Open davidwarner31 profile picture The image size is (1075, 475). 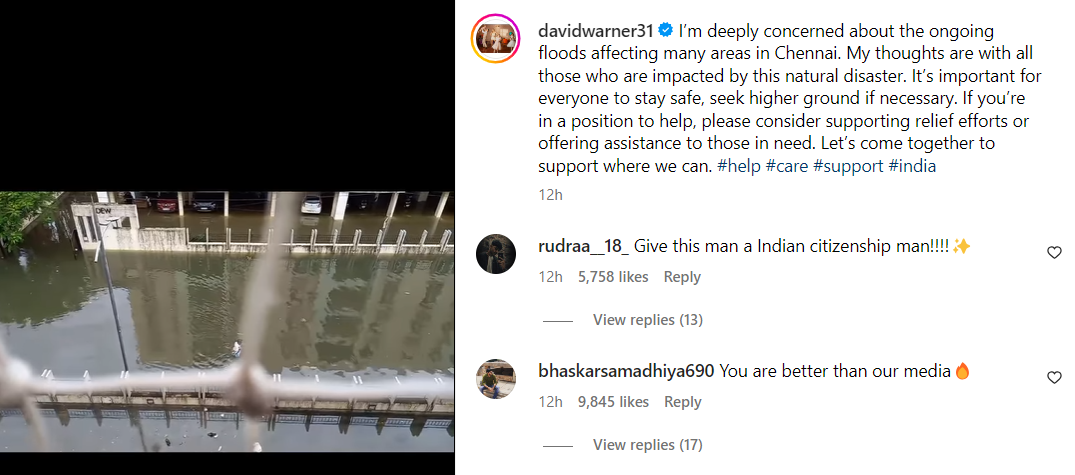496,38
